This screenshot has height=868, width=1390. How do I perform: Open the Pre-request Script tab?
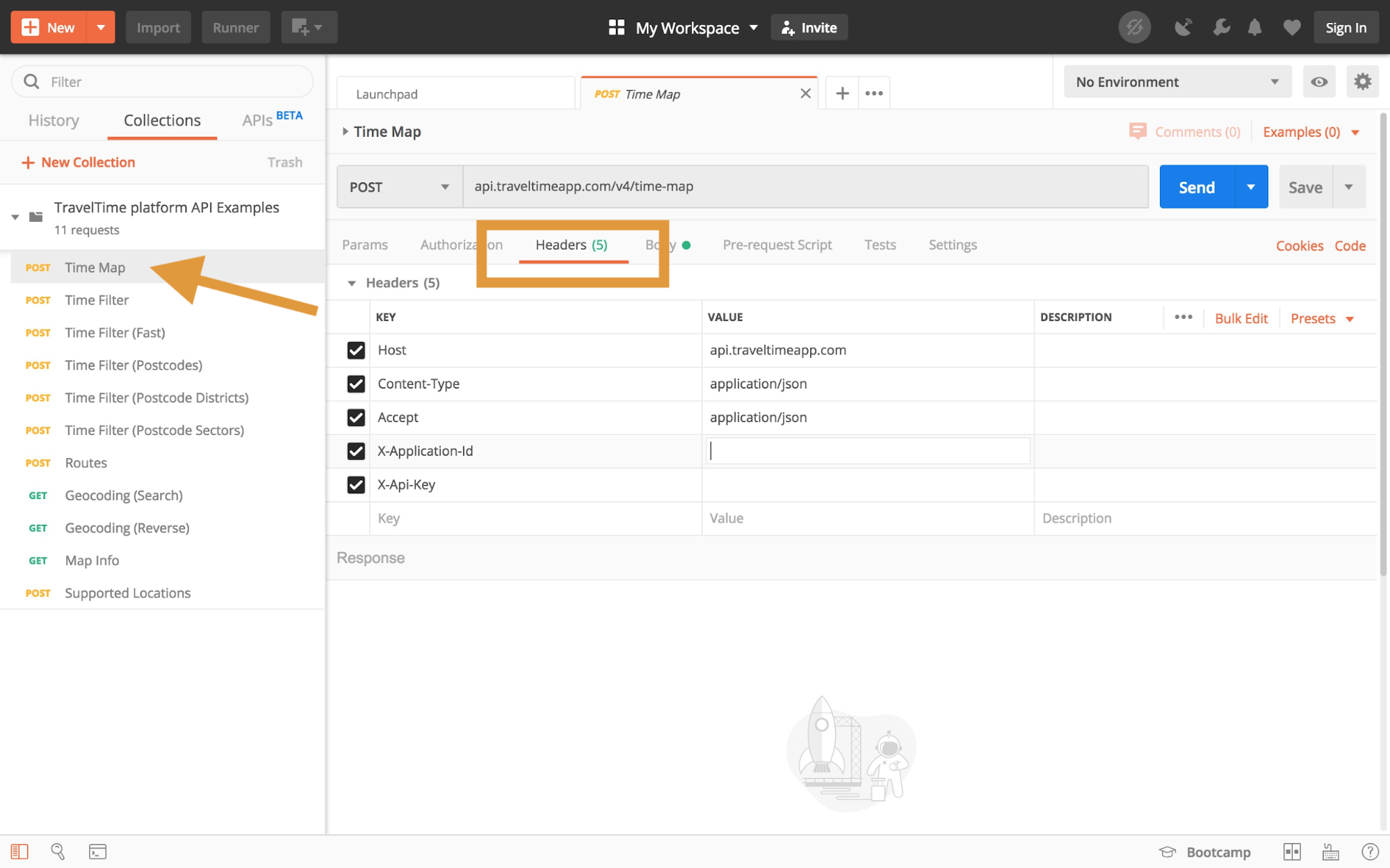[777, 245]
